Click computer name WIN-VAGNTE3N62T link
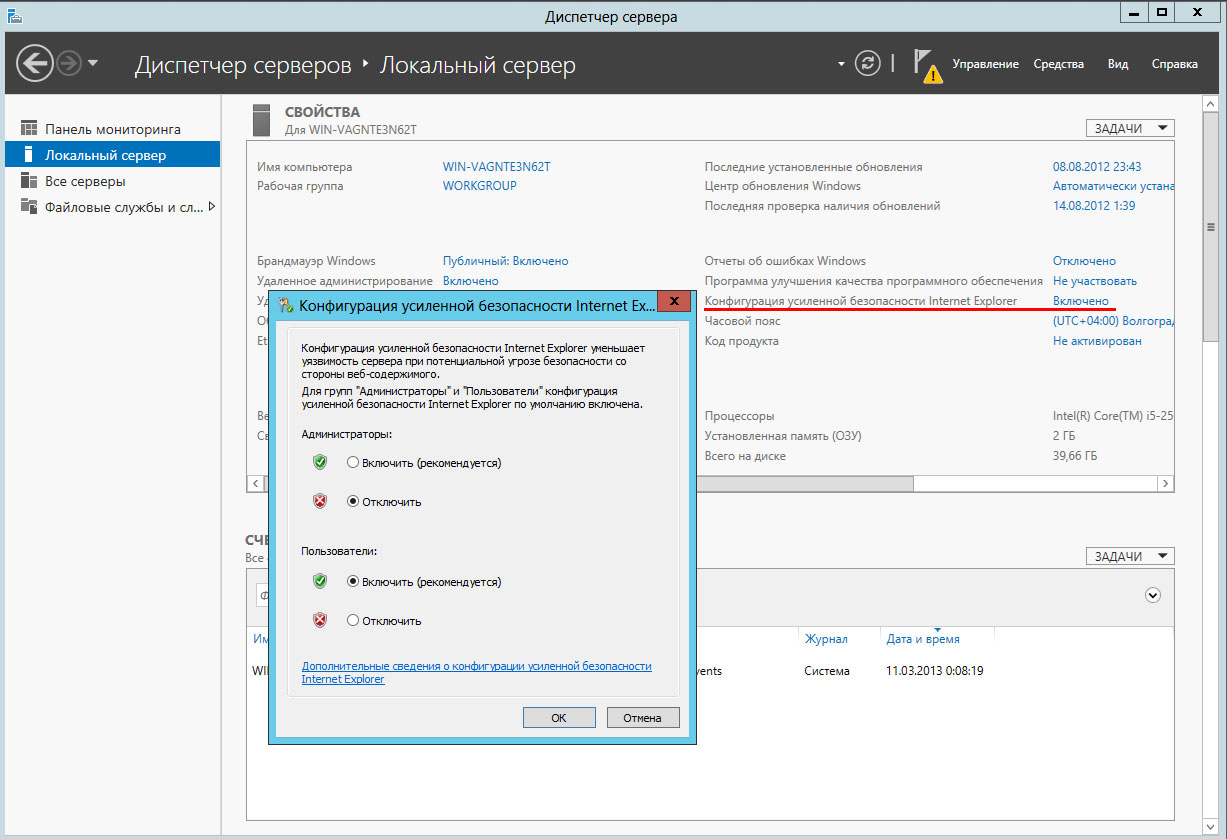This screenshot has height=839, width=1227. [496, 167]
